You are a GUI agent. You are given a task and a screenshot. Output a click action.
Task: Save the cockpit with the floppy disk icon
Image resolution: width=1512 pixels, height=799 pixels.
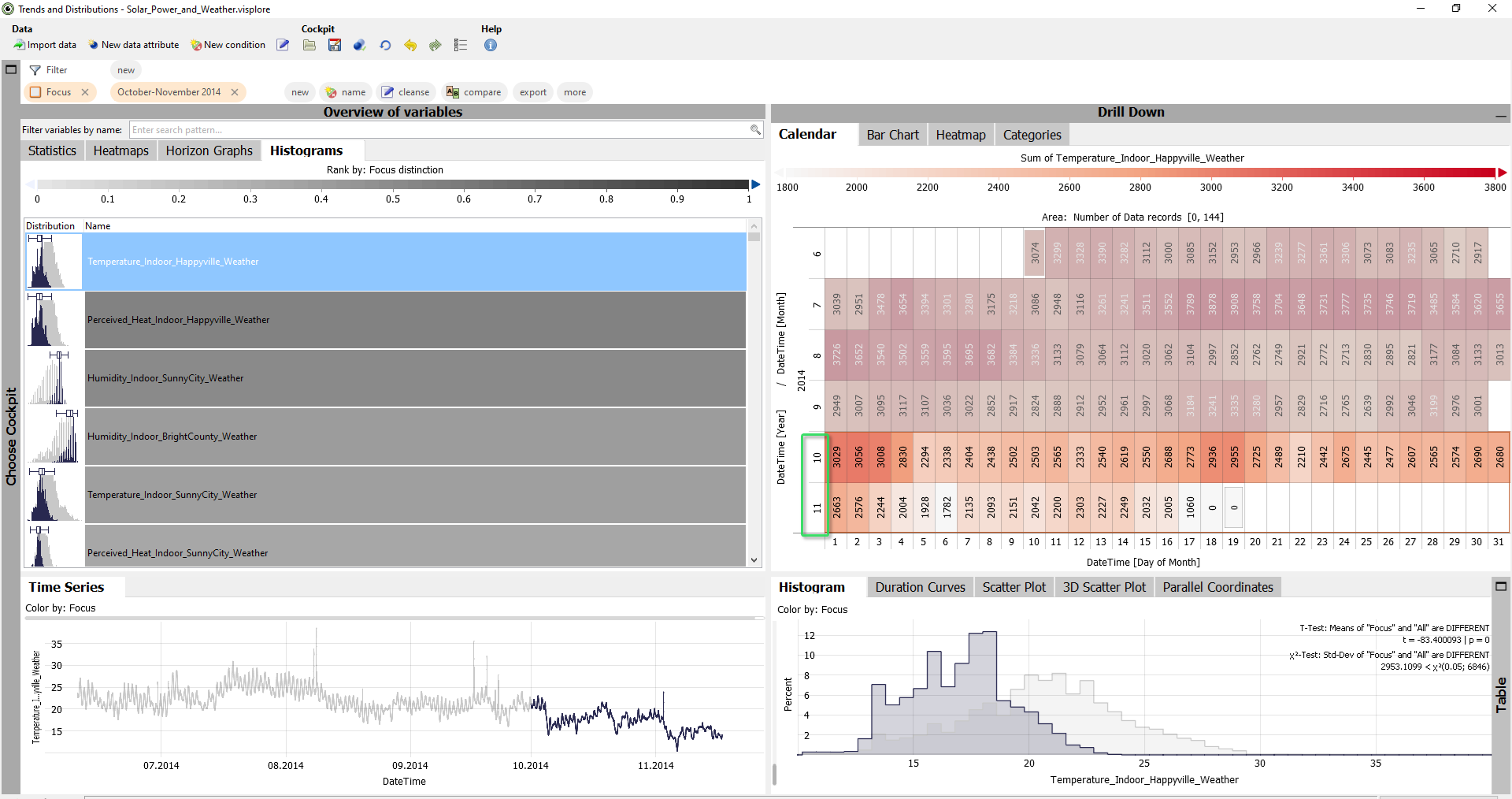pyautogui.click(x=335, y=45)
